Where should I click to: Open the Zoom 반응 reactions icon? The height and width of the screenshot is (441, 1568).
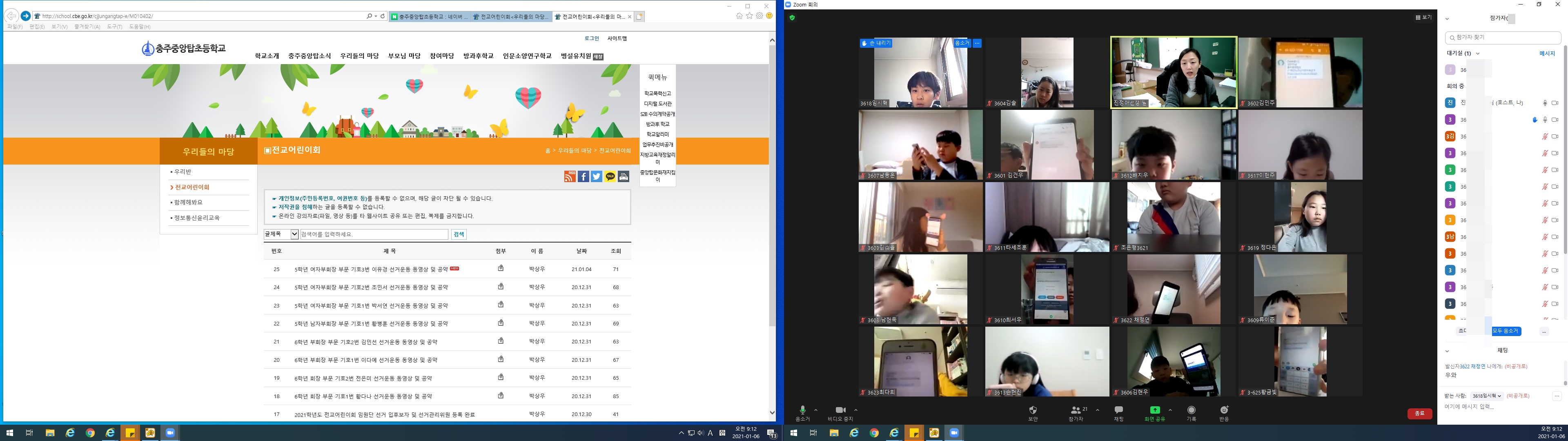tap(1224, 410)
